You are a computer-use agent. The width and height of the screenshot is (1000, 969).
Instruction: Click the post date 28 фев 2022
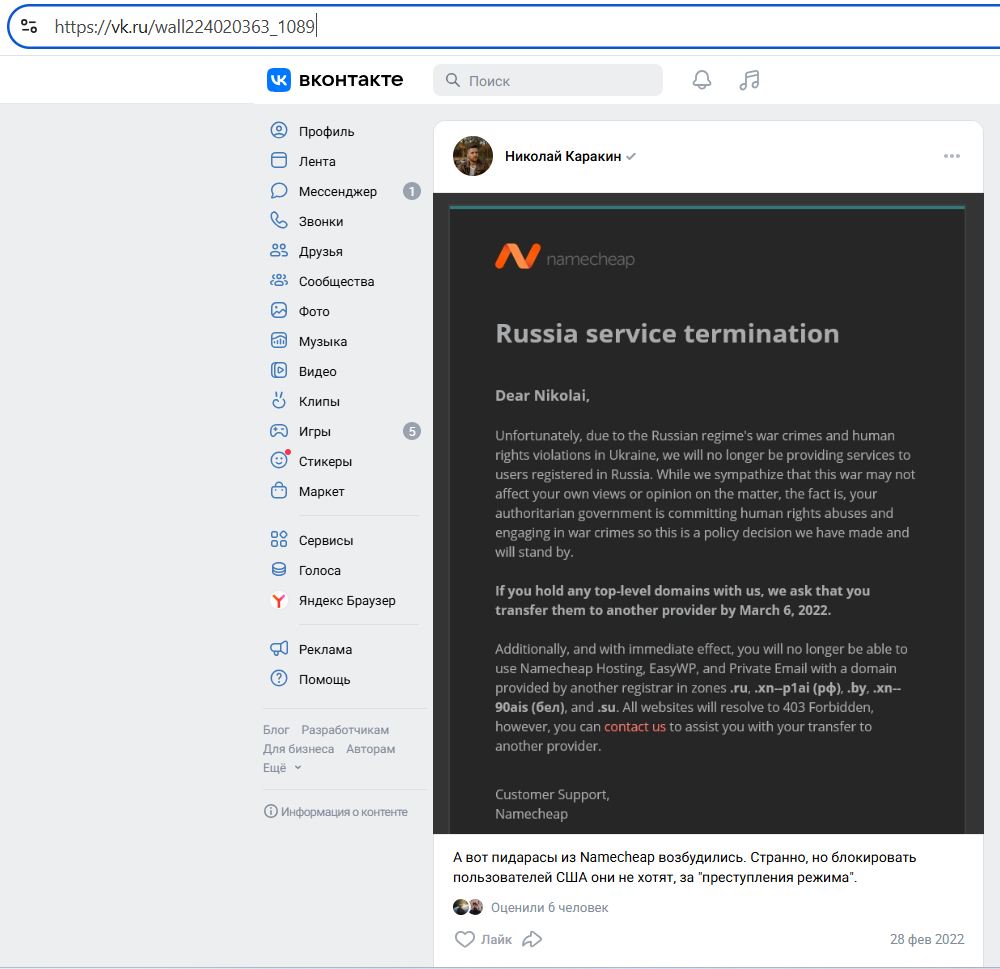[927, 939]
